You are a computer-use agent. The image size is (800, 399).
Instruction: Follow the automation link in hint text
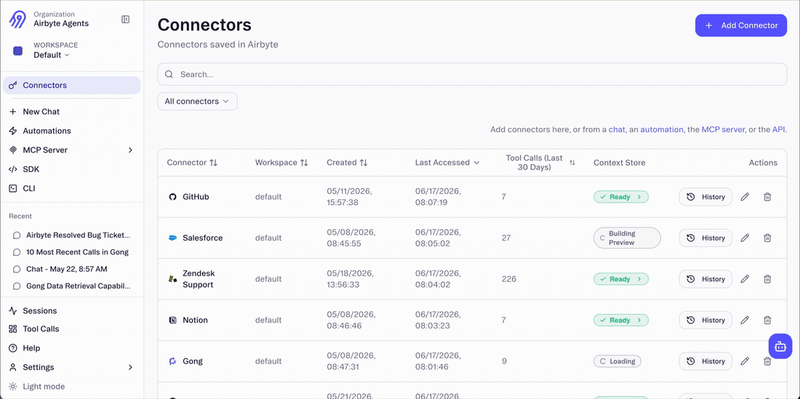pos(662,130)
